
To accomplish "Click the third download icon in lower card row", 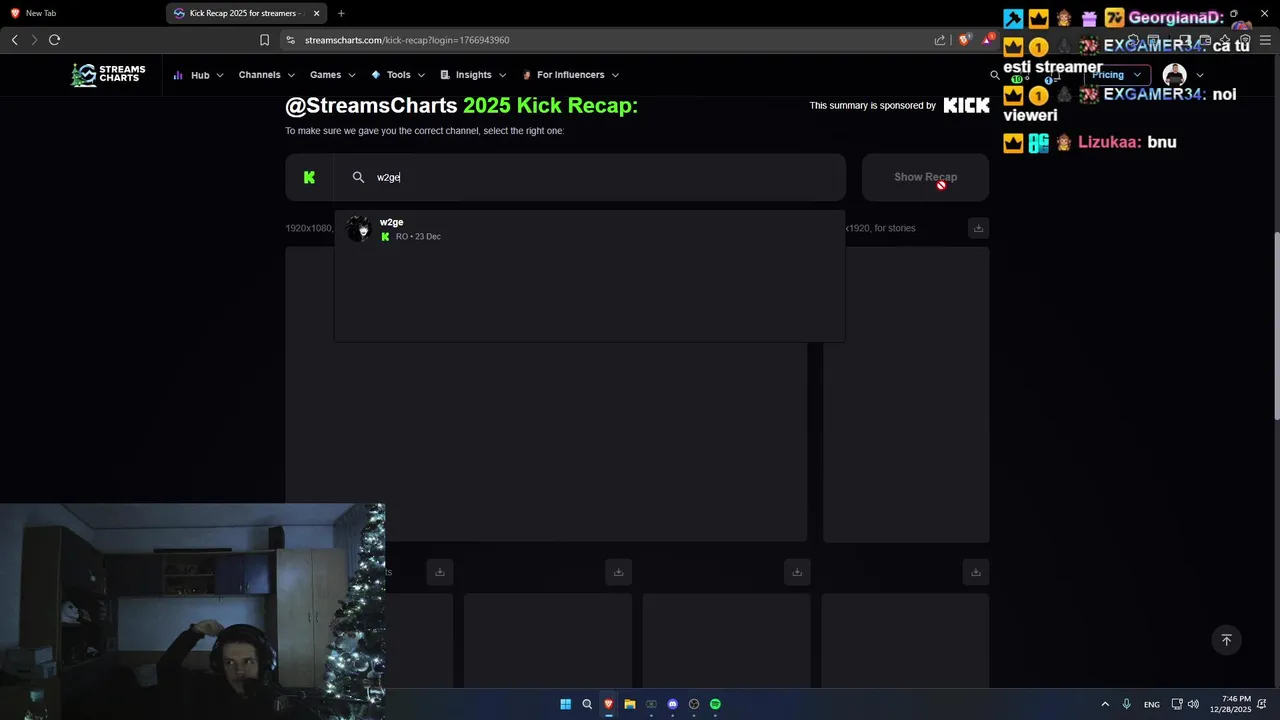I will point(797,572).
